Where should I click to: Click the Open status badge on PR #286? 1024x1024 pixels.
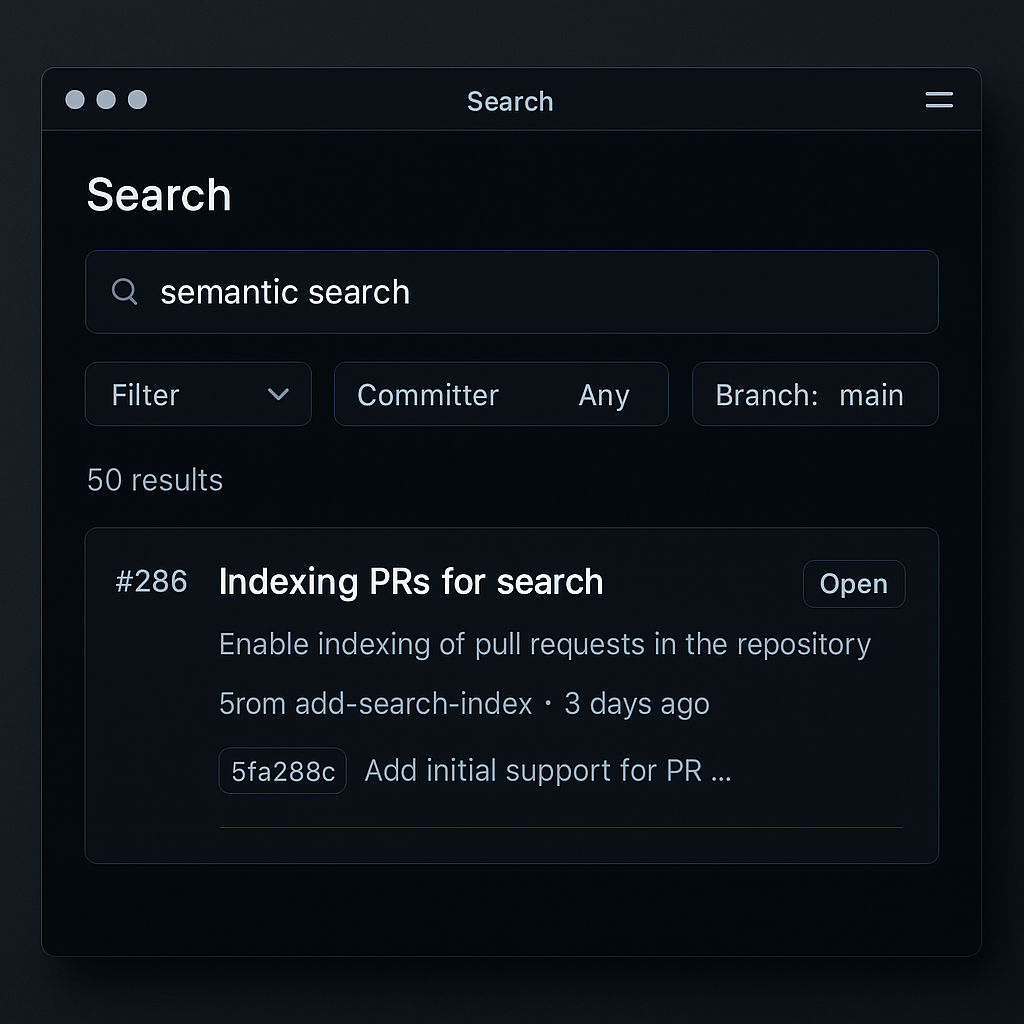[x=853, y=584]
